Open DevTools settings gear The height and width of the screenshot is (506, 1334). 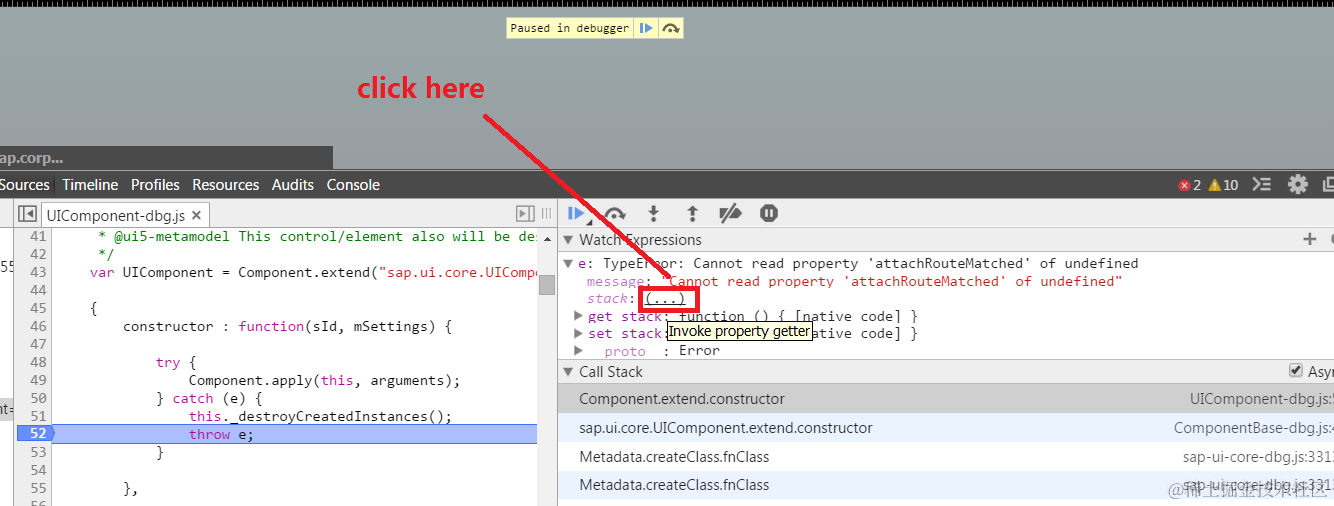(x=1297, y=185)
